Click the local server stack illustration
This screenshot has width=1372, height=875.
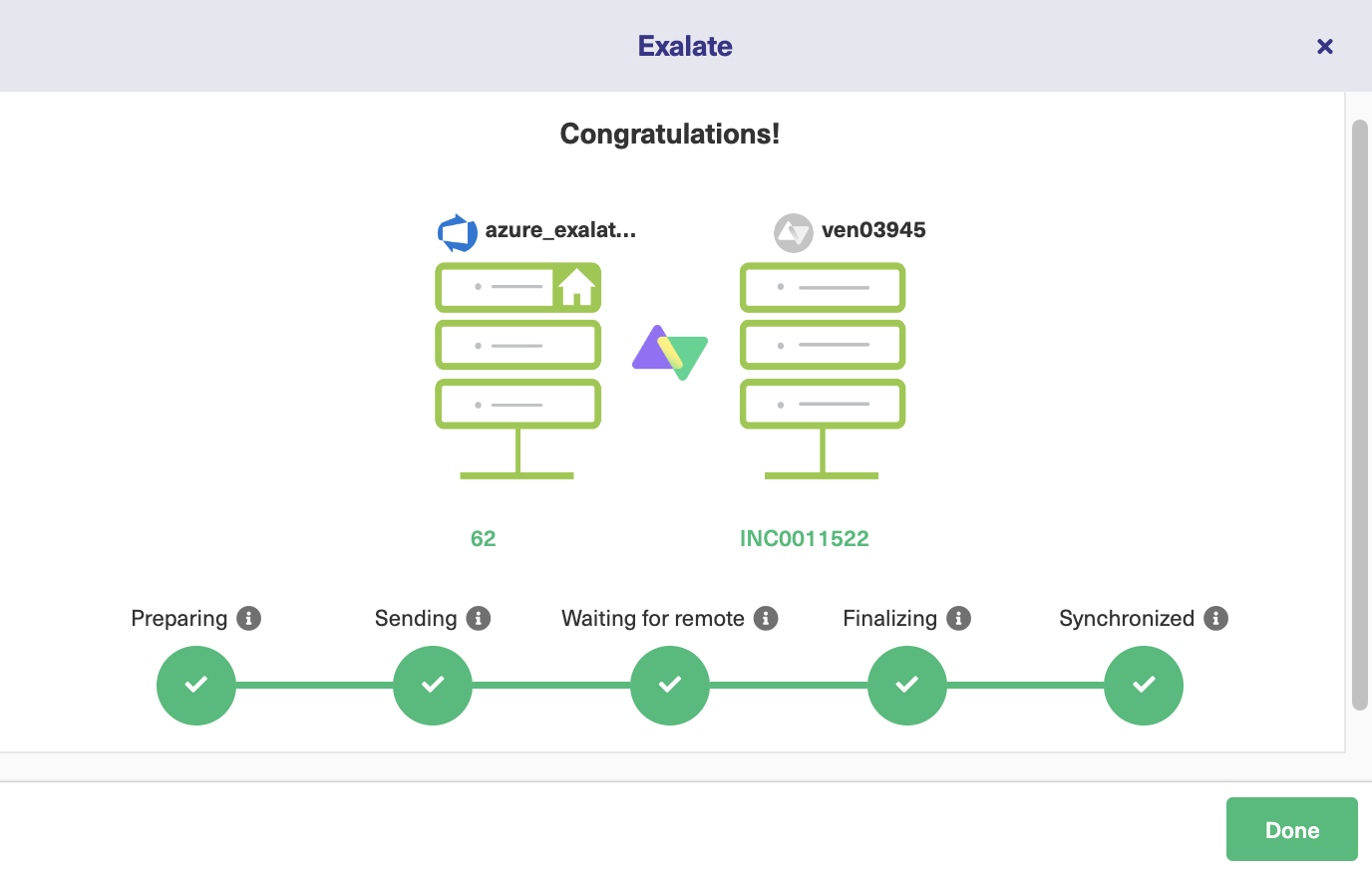tap(517, 371)
